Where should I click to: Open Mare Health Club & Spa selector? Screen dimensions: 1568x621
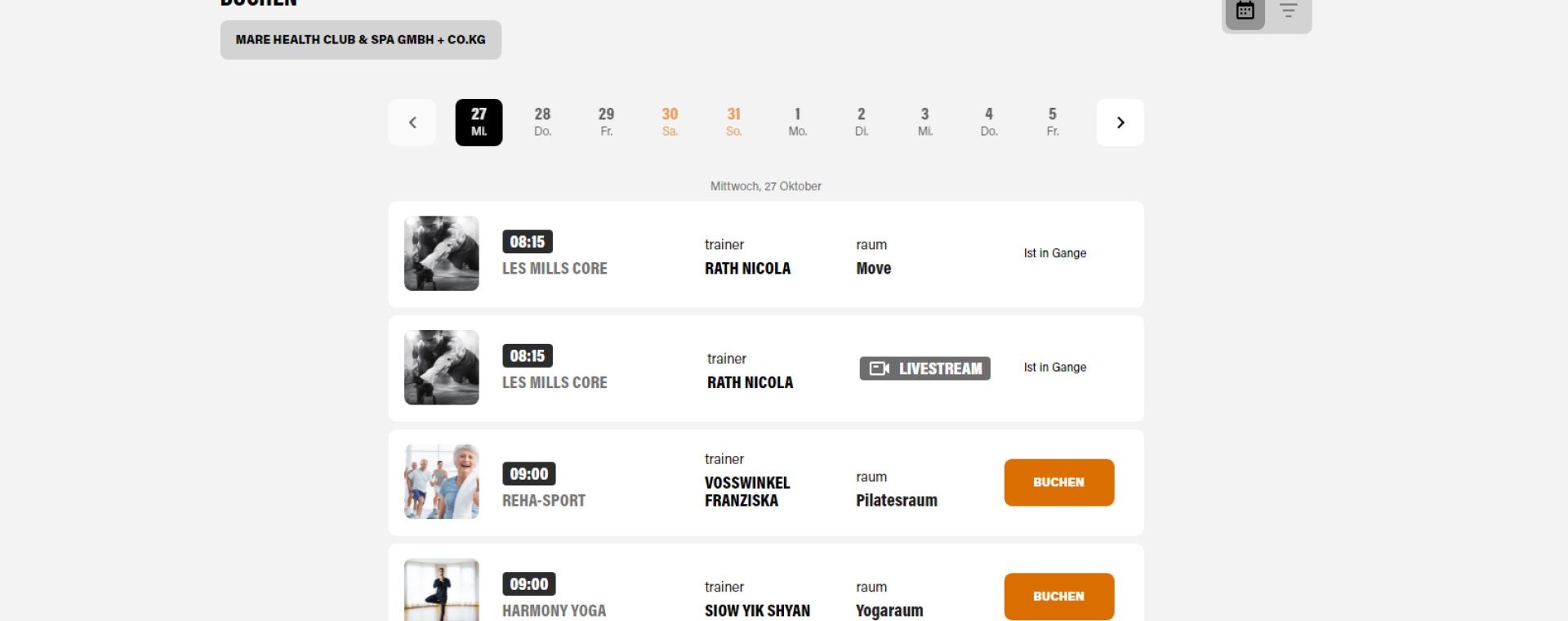360,40
